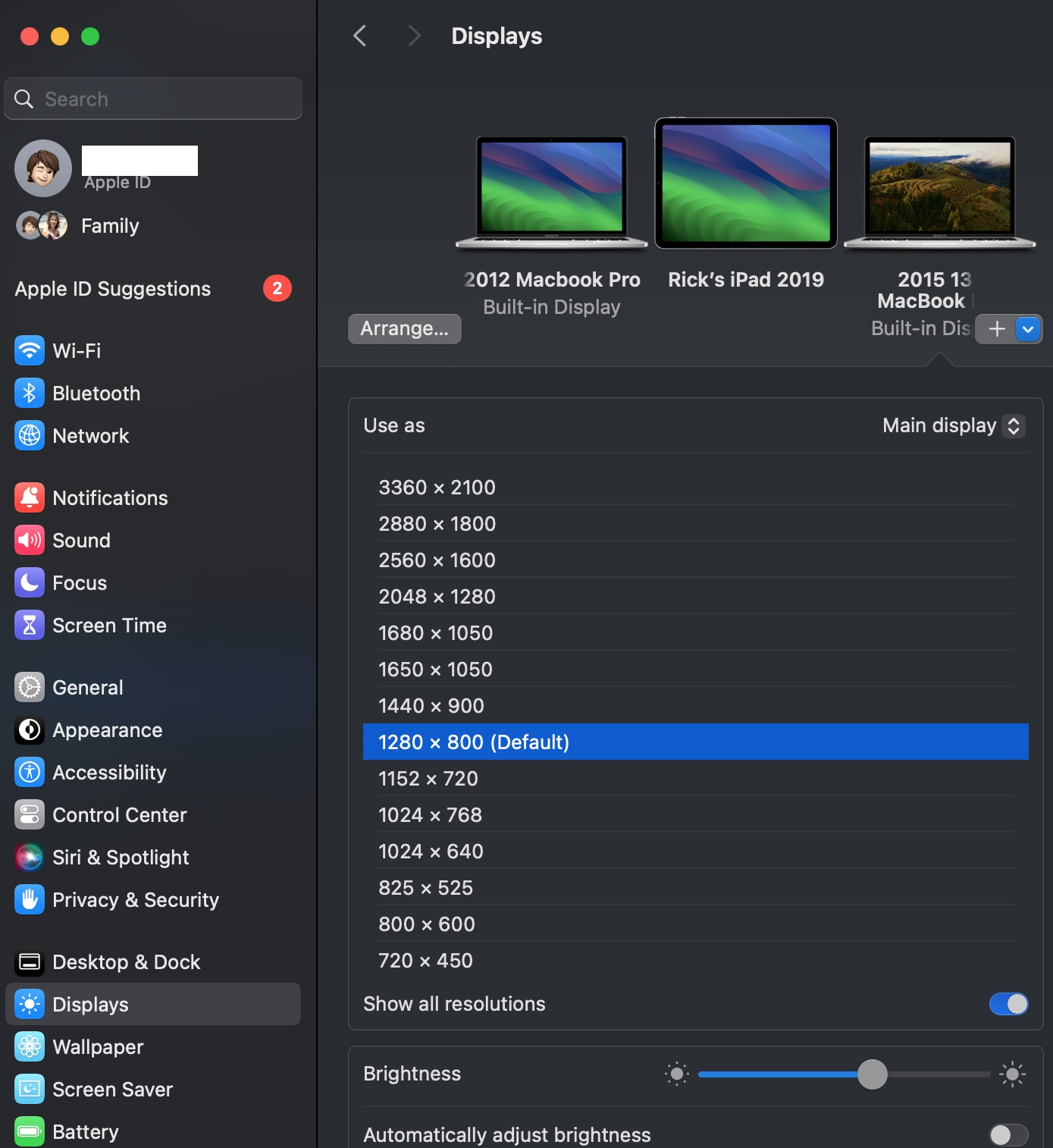The width and height of the screenshot is (1053, 1148).
Task: Click the Bluetooth sidebar icon
Action: tap(30, 393)
